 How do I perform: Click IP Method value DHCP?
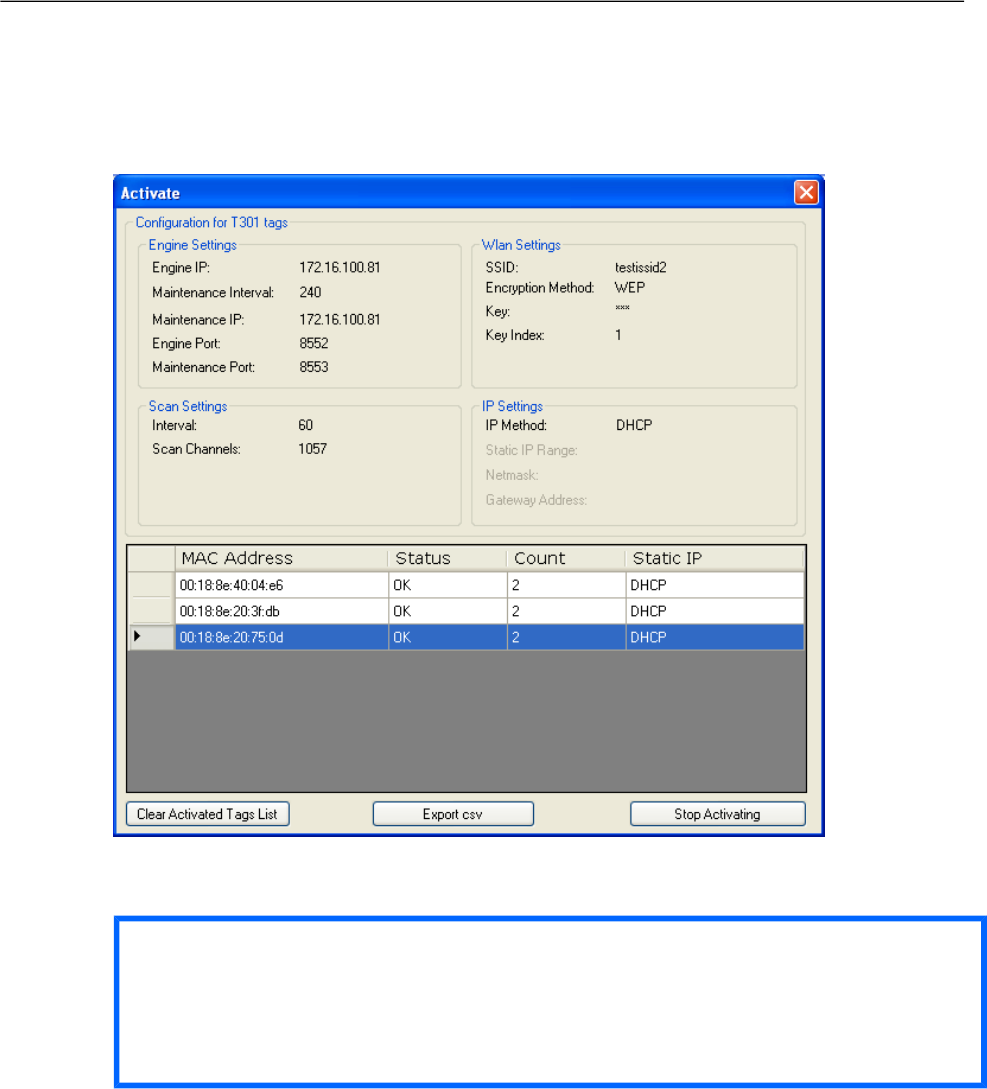[633, 425]
